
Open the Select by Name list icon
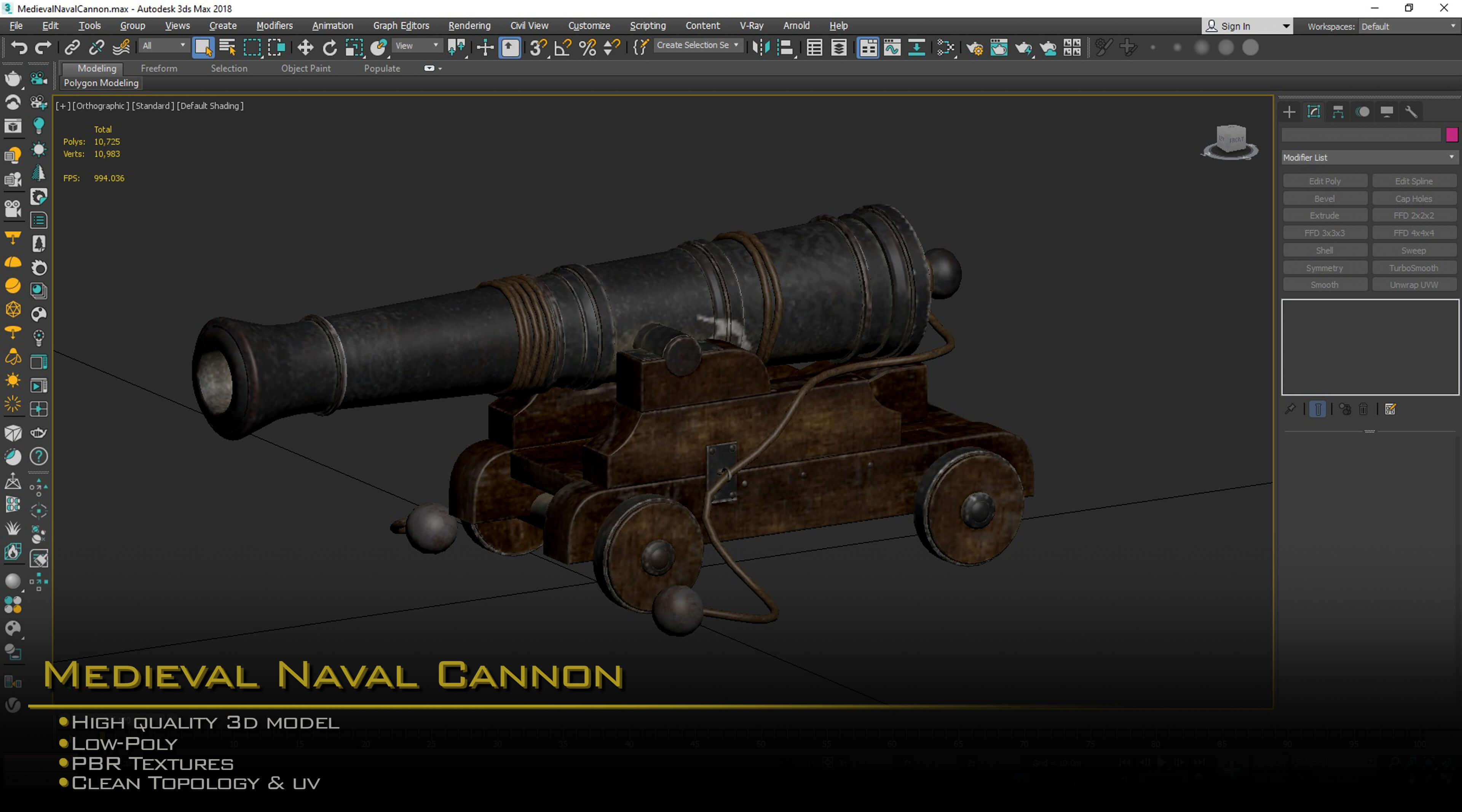click(228, 48)
